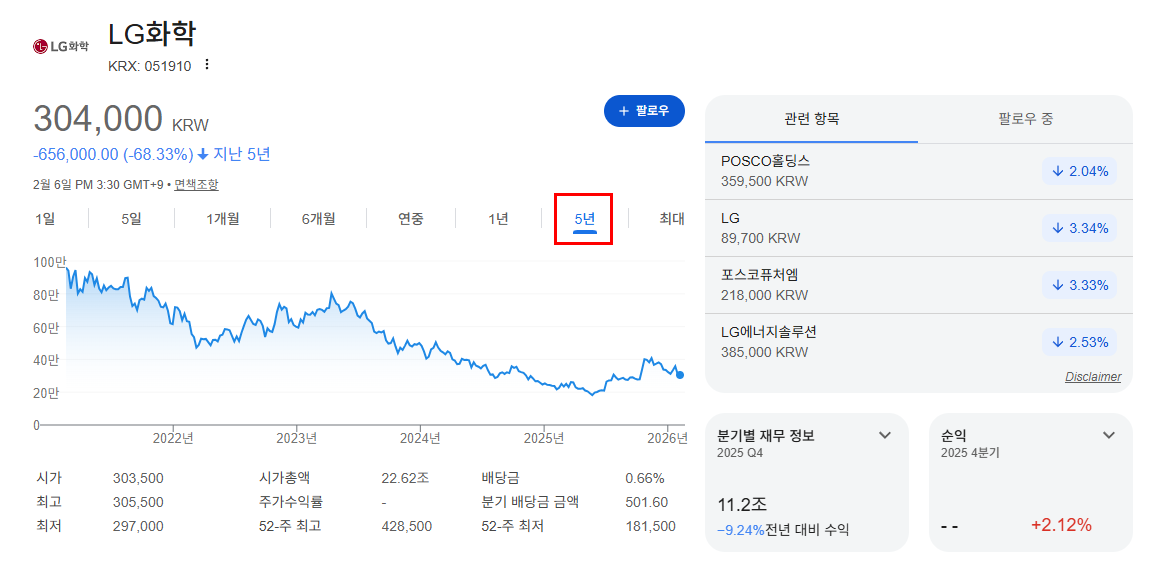Click the 2.53% down change badge
1150x569 pixels.
1080,342
